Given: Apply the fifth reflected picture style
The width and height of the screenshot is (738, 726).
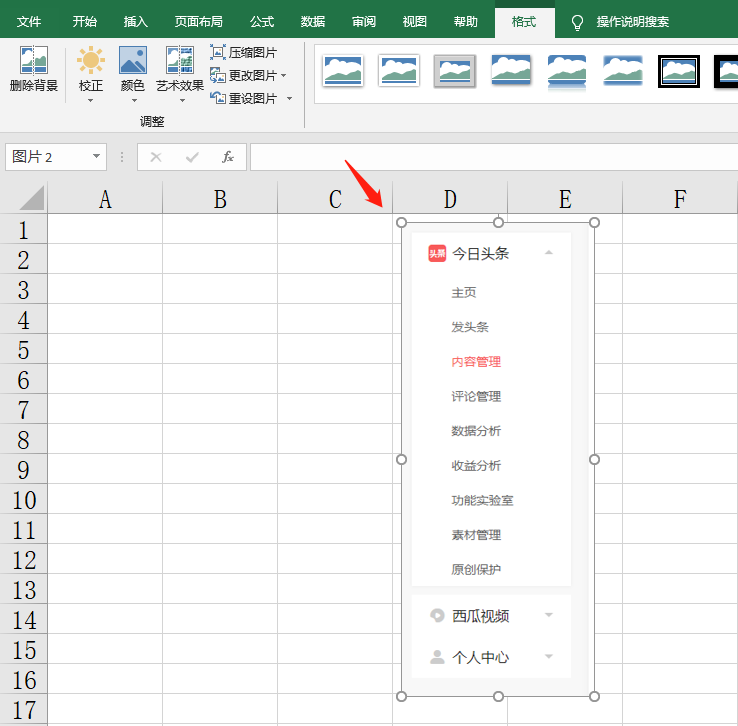Looking at the screenshot, I should [567, 71].
